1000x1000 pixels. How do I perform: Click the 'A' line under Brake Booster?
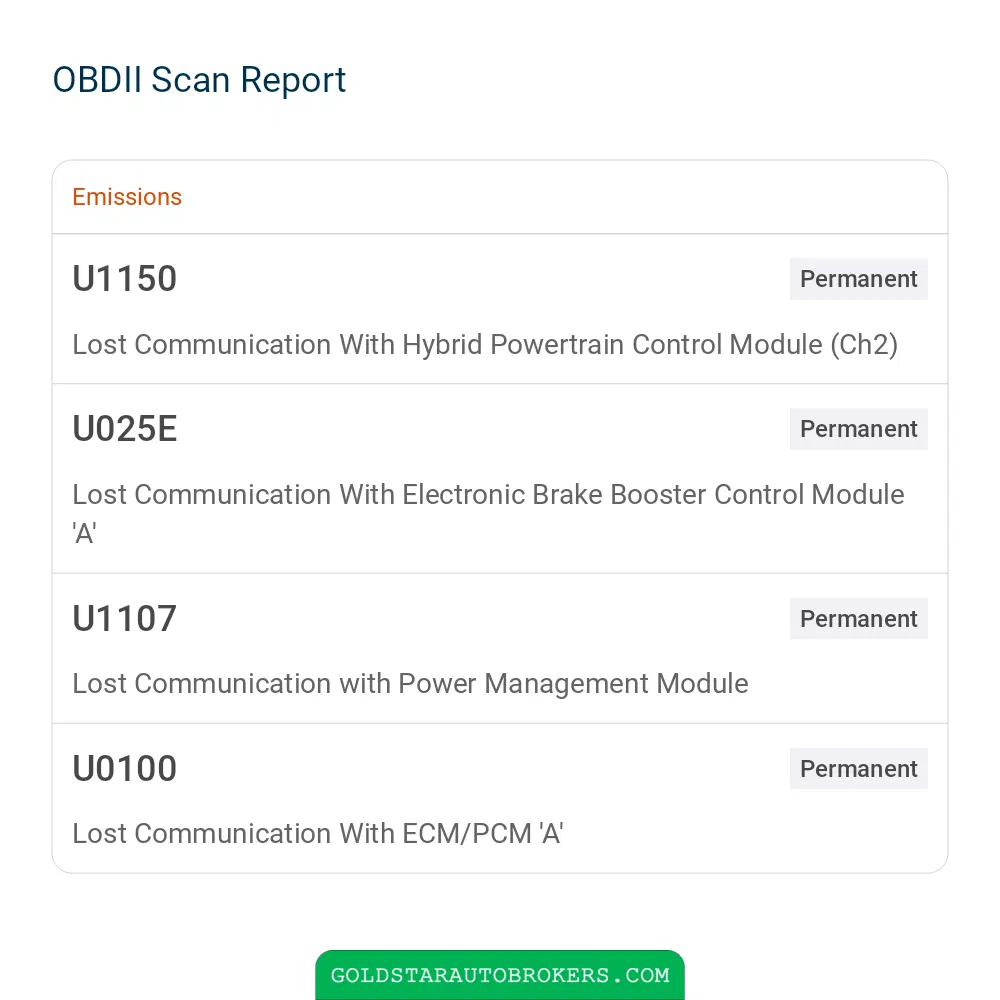[84, 533]
